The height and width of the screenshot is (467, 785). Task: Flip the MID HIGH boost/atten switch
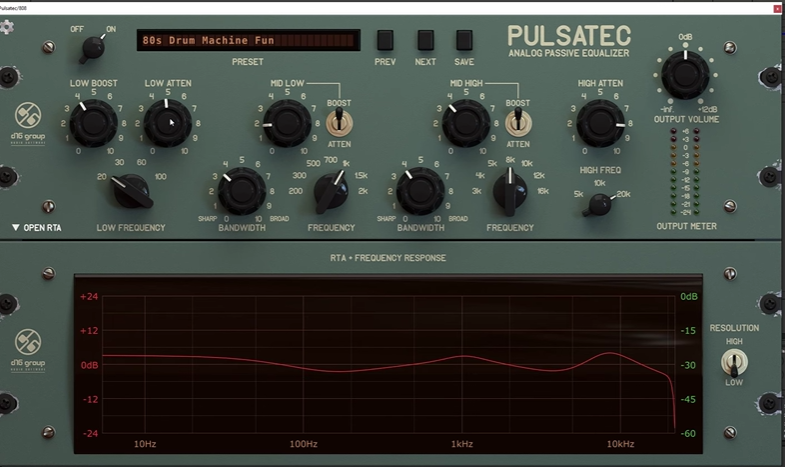point(518,123)
